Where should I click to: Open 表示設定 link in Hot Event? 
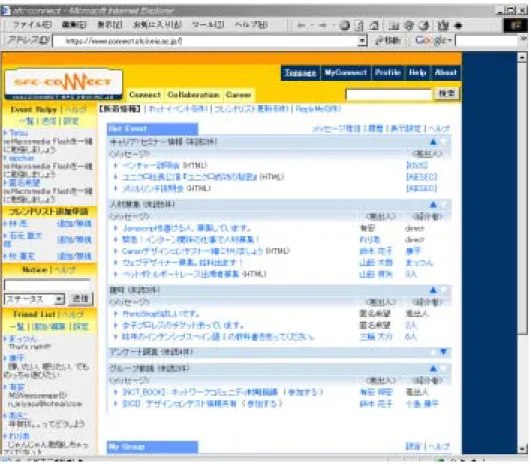click(x=406, y=129)
